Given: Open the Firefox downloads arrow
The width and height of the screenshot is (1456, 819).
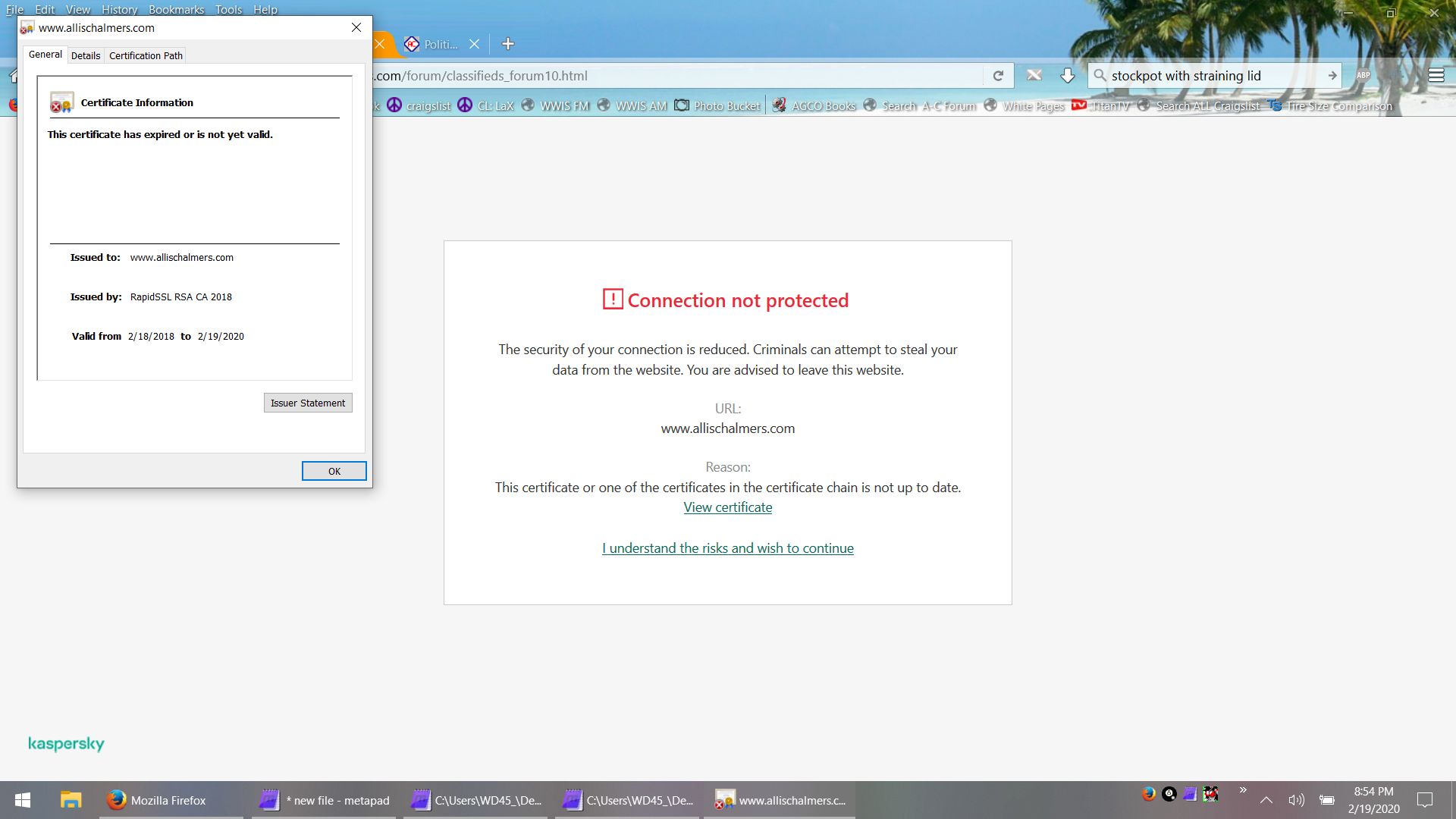Looking at the screenshot, I should (1067, 76).
